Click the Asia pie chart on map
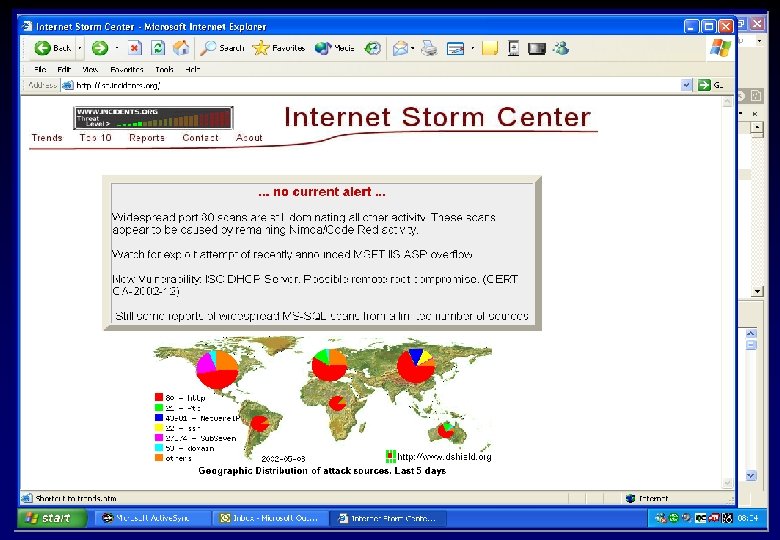Image resolution: width=780 pixels, height=540 pixels. point(416,366)
